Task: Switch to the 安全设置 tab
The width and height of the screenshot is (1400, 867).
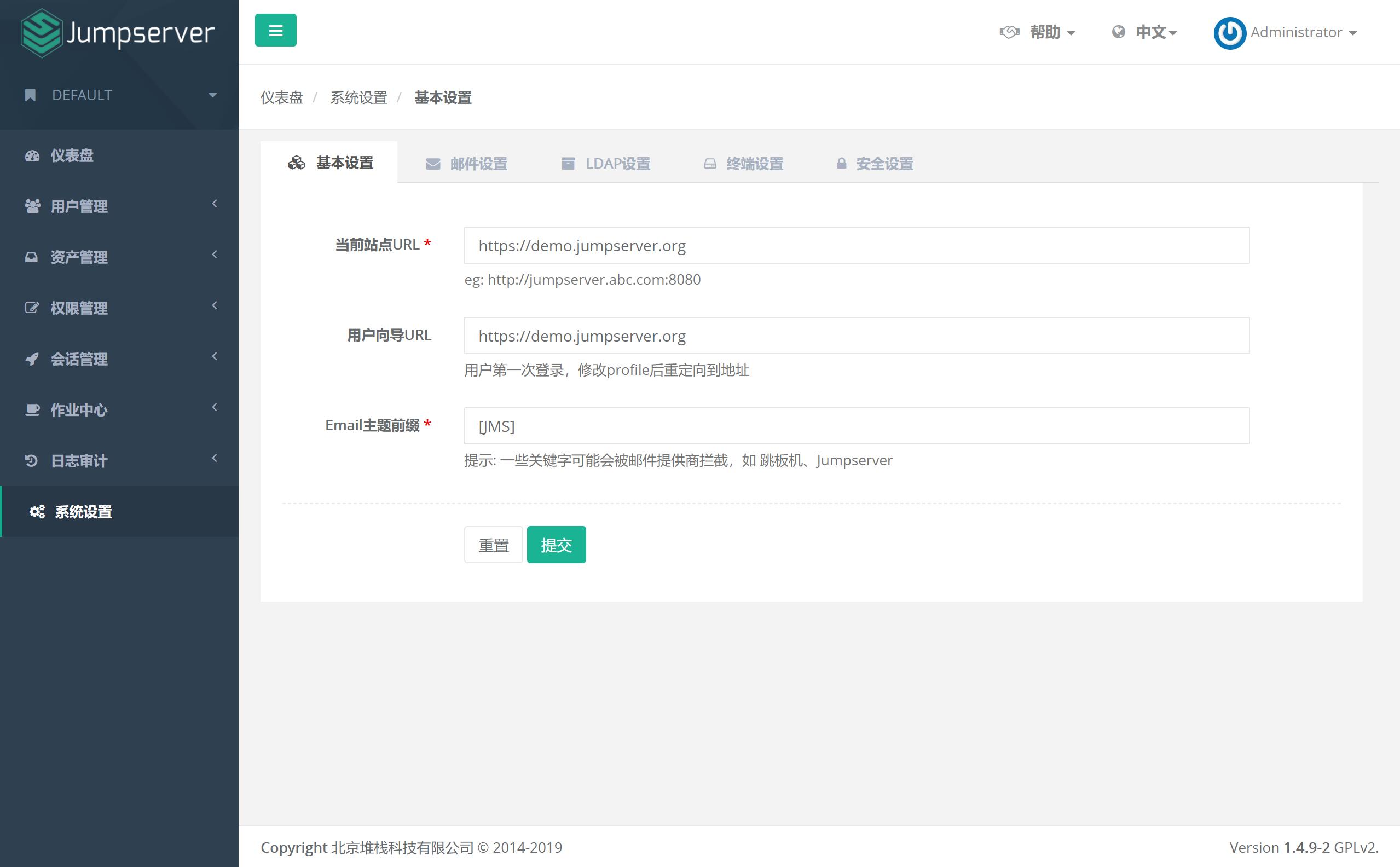Action: tap(874, 164)
